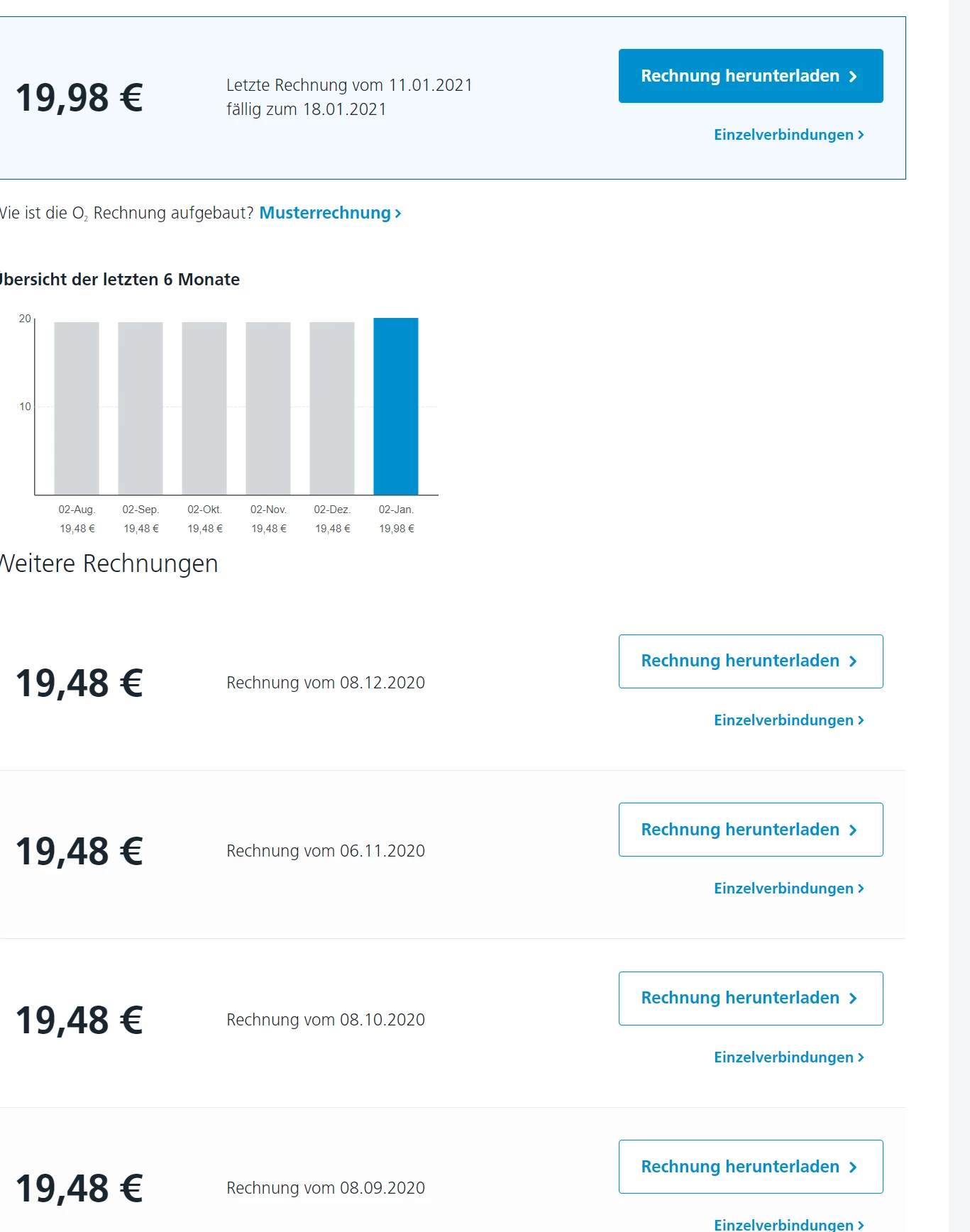The image size is (970, 1232).
Task: View Einzelverbindungen for 08.12.2020 invoice
Action: [x=788, y=720]
